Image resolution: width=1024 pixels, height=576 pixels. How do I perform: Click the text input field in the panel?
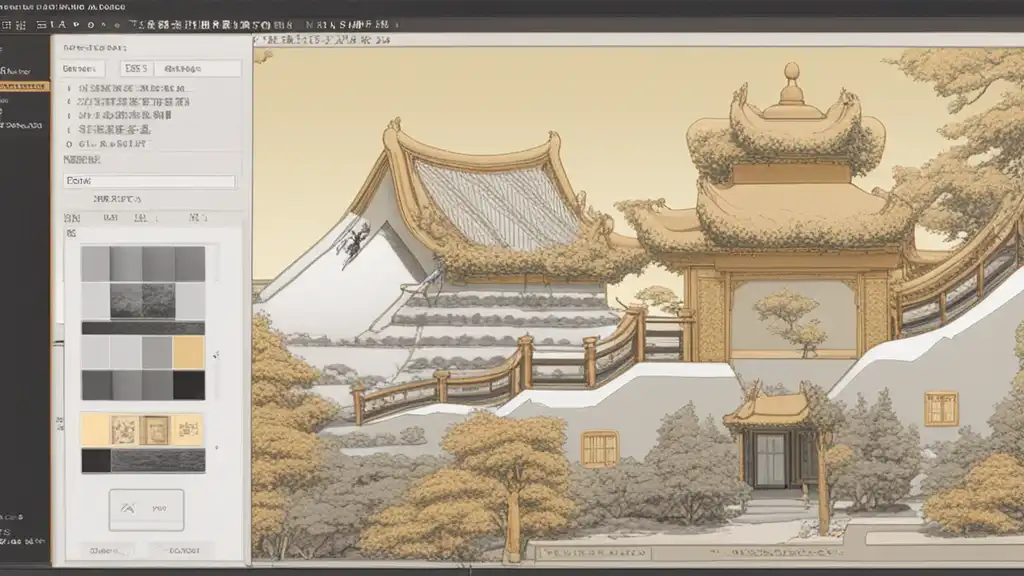coord(149,182)
